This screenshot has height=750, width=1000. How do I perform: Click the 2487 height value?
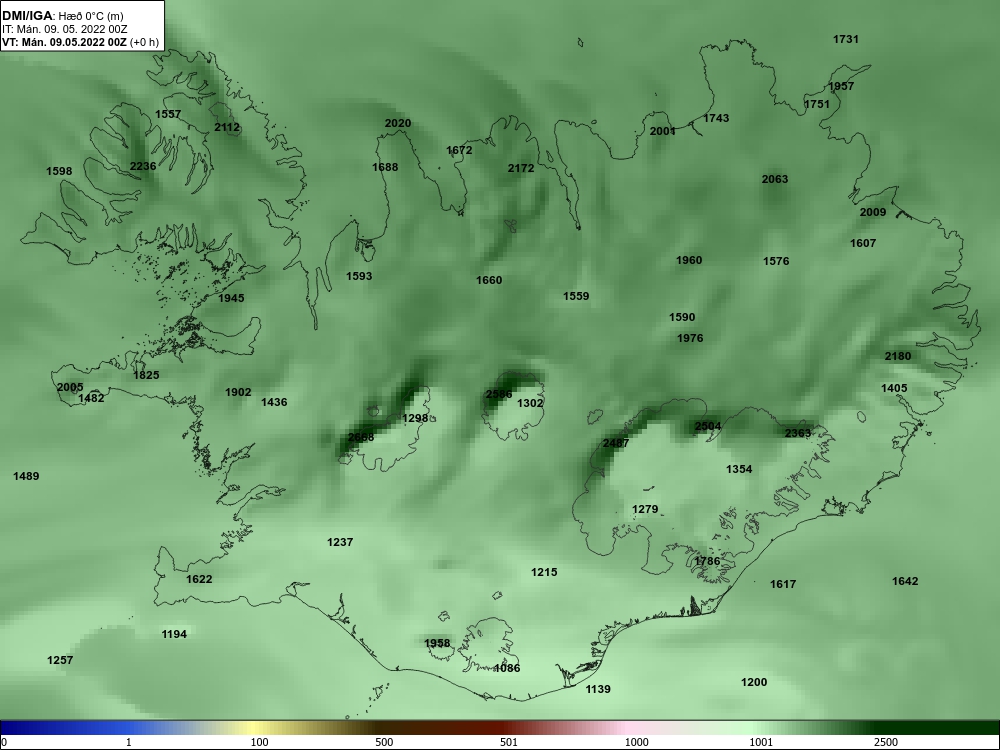[x=615, y=443]
